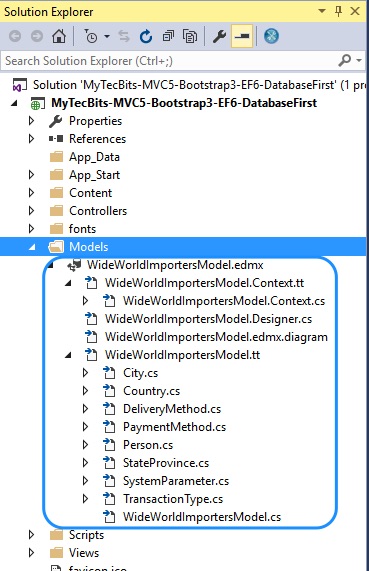Expand the Scripts folder
Screen dimensions: 369x571
(x=31, y=535)
